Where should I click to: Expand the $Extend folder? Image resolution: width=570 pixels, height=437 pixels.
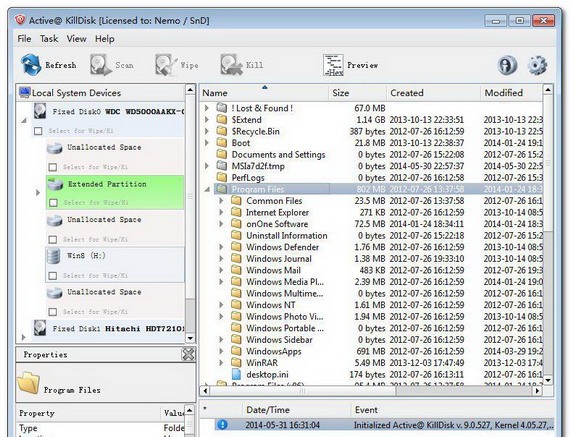tap(207, 120)
